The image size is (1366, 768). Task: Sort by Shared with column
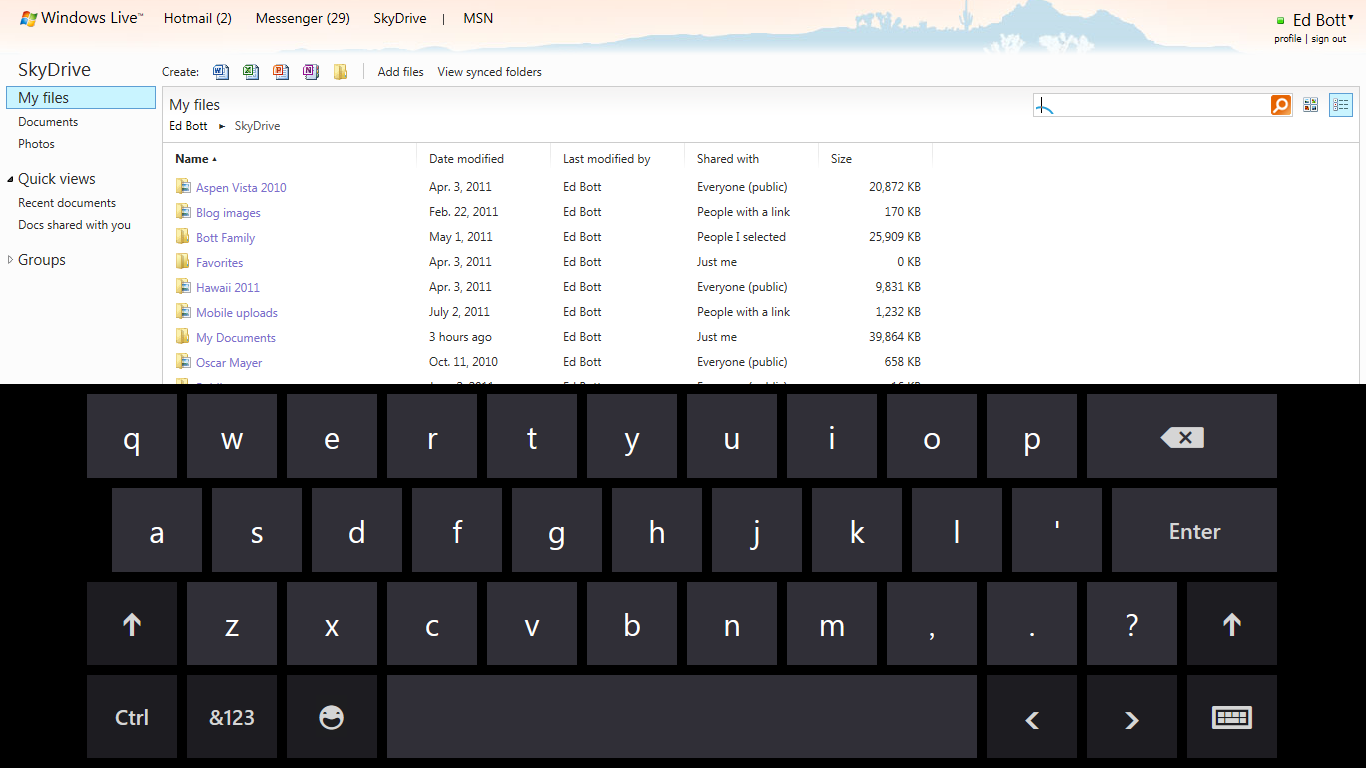tap(728, 159)
